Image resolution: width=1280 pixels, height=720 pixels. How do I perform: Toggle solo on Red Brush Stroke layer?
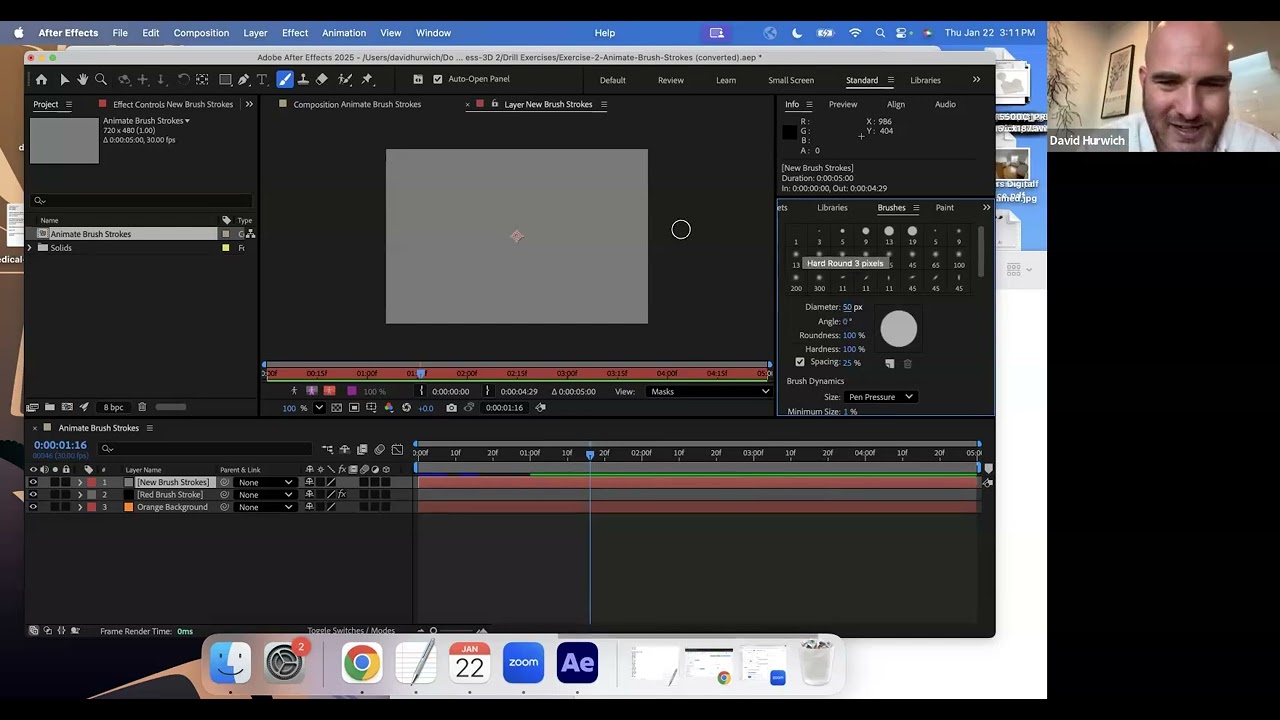point(55,494)
